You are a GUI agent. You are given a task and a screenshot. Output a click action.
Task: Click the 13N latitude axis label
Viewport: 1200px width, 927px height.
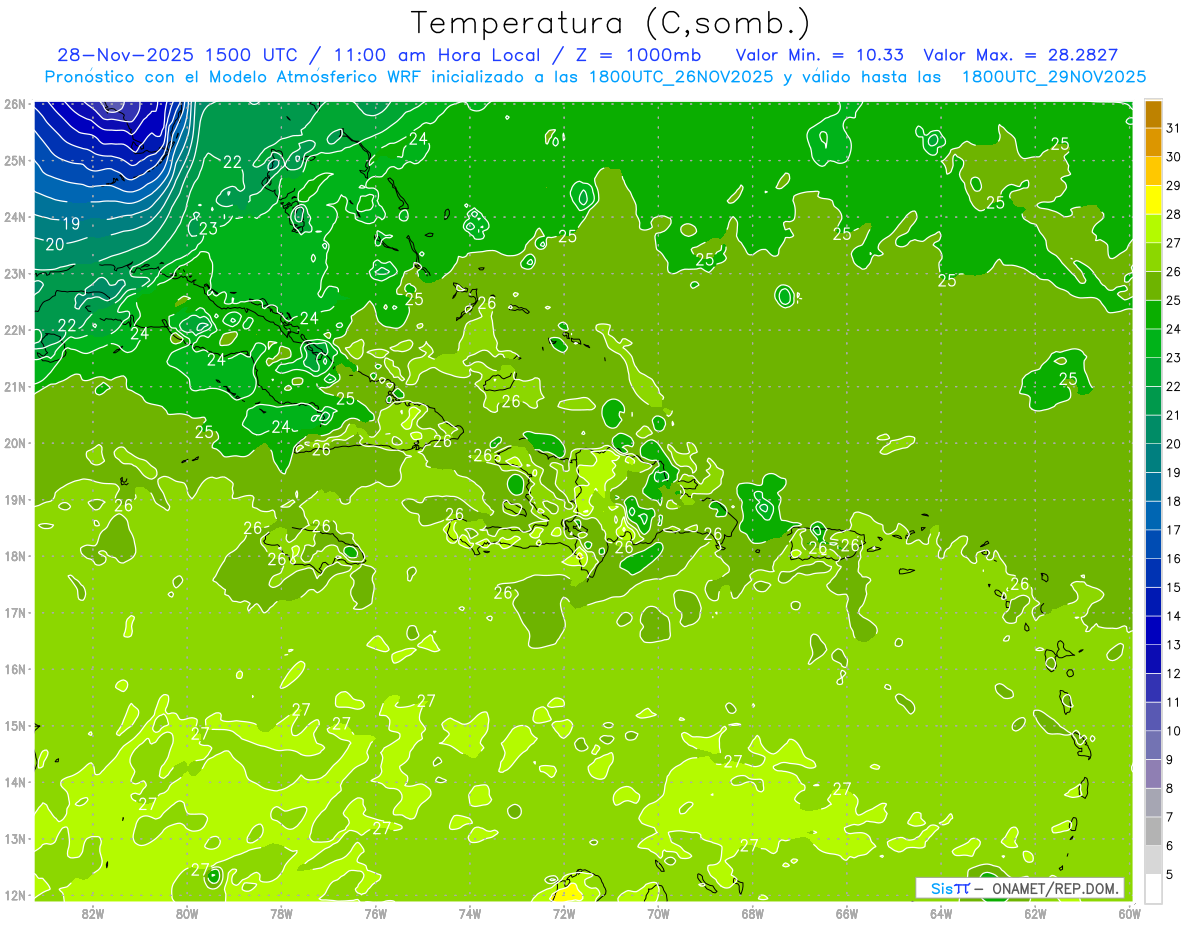pos(15,839)
